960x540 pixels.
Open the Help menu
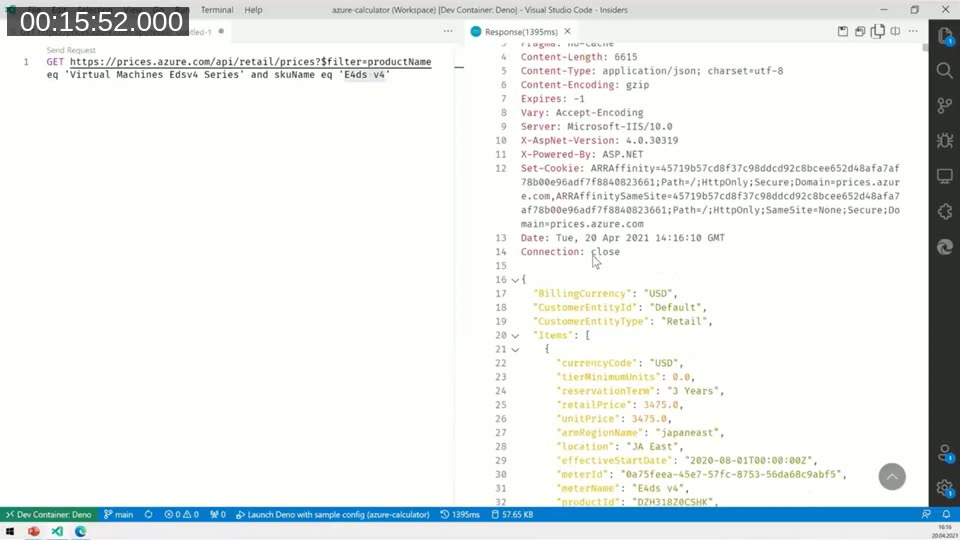click(x=253, y=10)
